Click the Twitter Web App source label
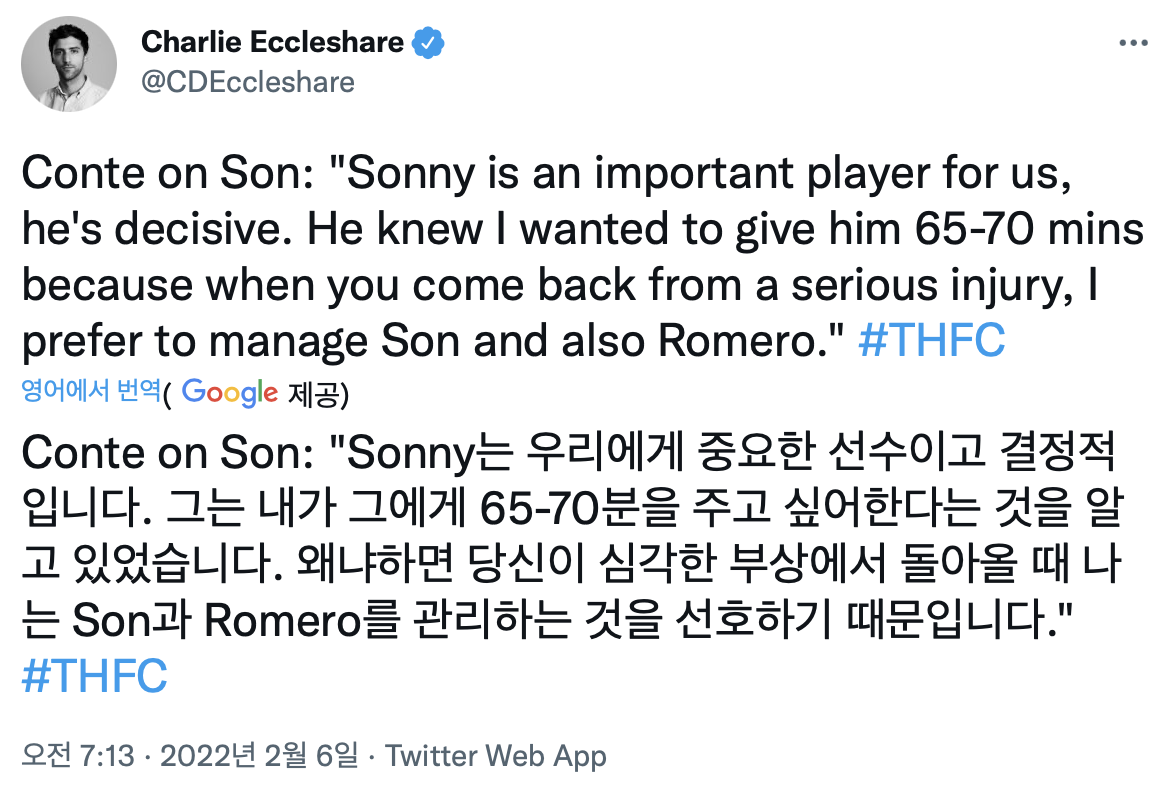Viewport: 1174px width, 804px height. (x=496, y=756)
